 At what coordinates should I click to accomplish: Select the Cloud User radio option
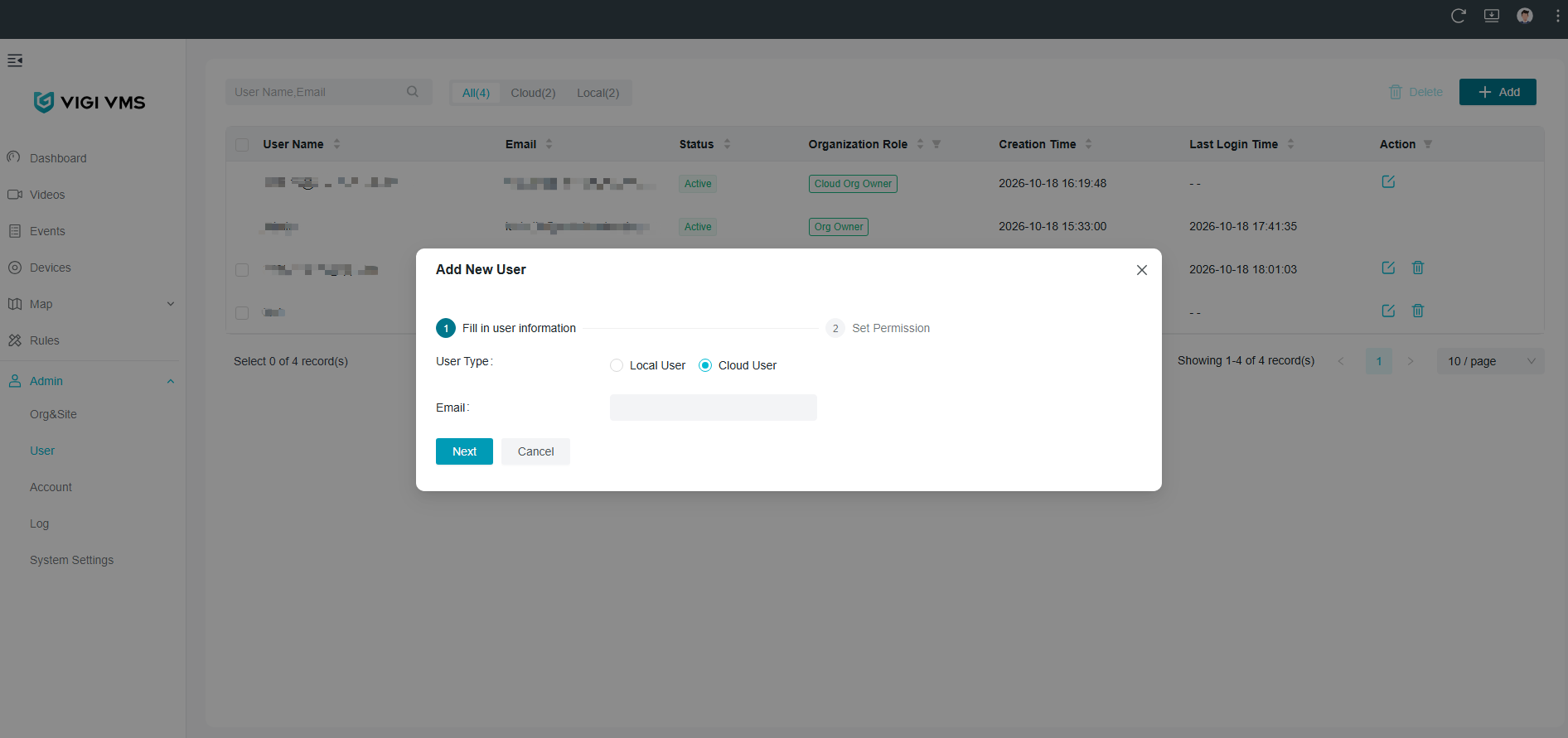705,365
